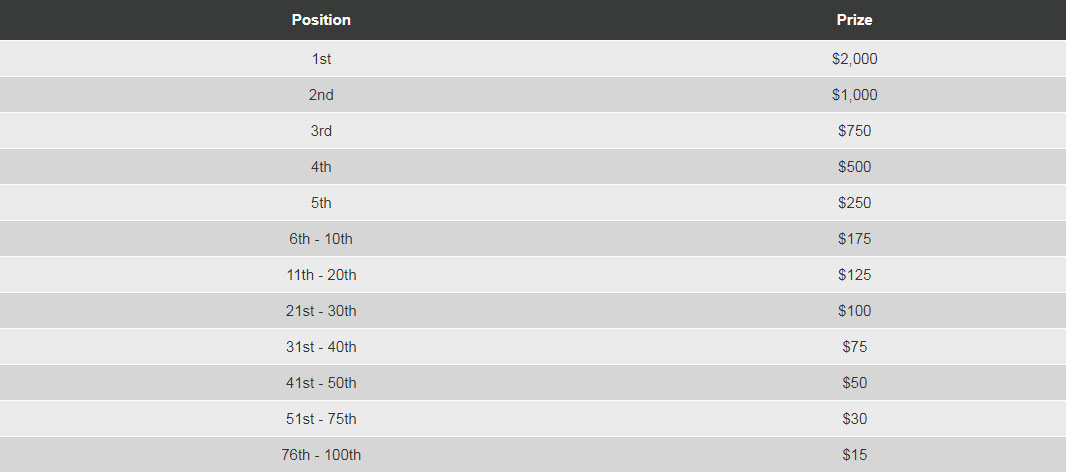Select the 51st - 75th position range

[x=321, y=419]
